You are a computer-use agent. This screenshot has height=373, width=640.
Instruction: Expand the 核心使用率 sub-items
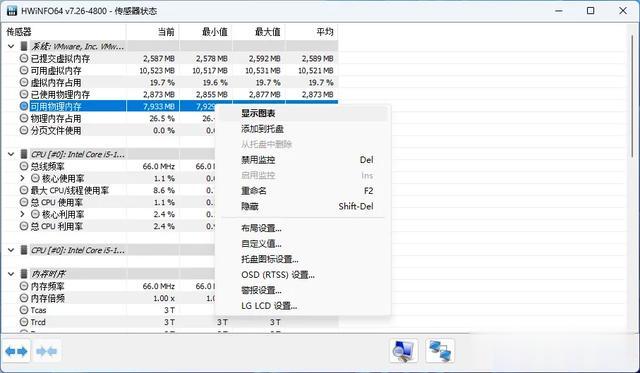pyautogui.click(x=22, y=178)
